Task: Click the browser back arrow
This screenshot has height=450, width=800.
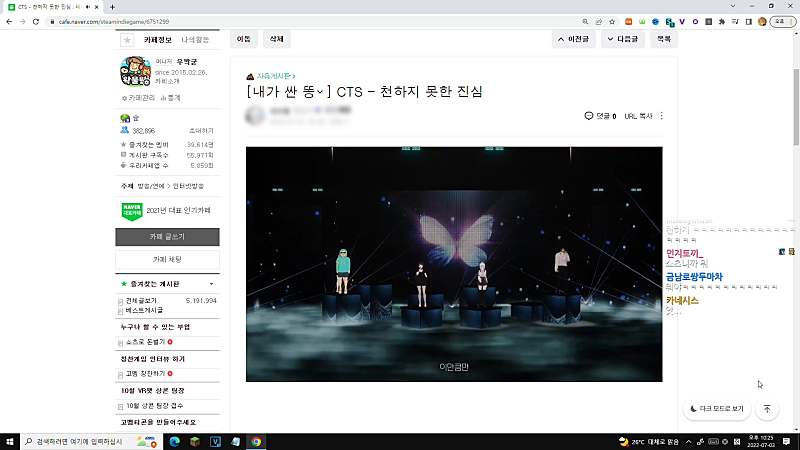Action: tap(9, 21)
